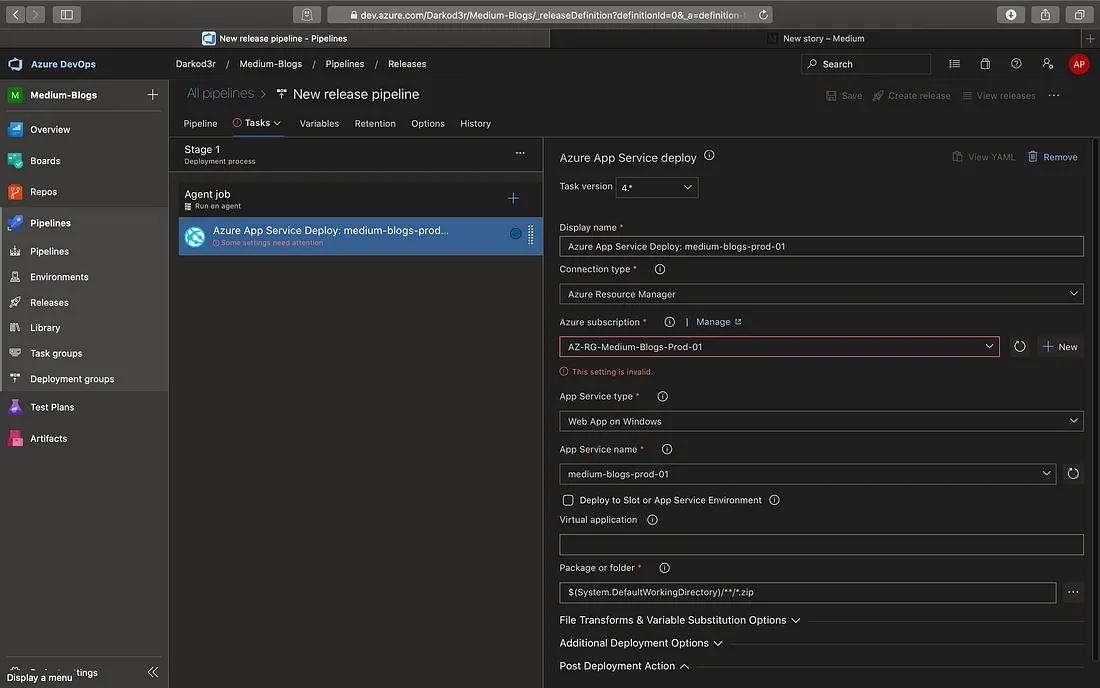Viewport: 1100px width, 688px height.
Task: Reload page from address bar icon
Action: tap(763, 14)
